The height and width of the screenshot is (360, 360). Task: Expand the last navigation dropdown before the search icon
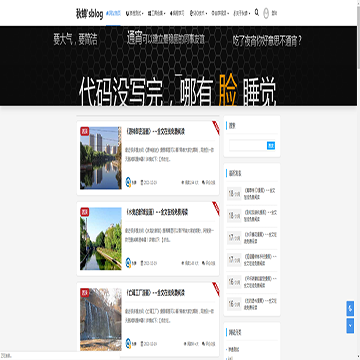242,13
